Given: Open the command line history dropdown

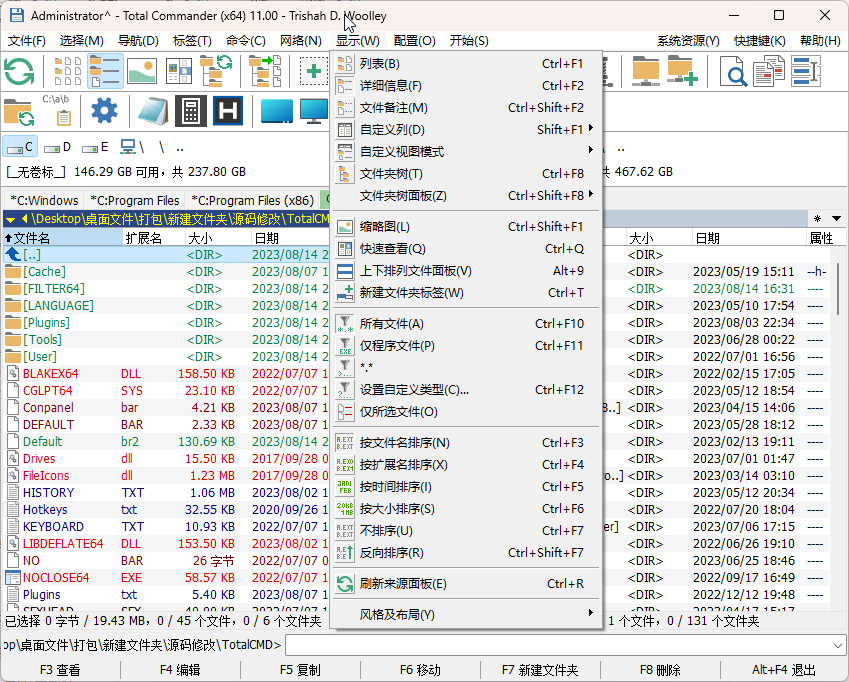Looking at the screenshot, I should pos(838,645).
